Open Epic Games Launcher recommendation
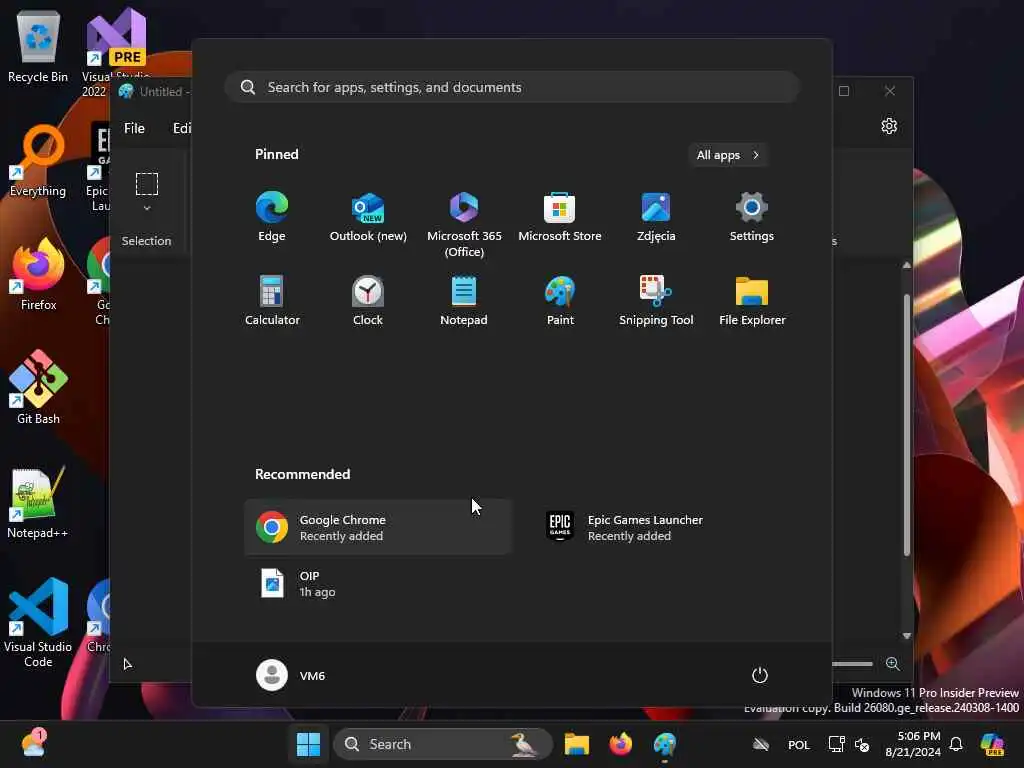The height and width of the screenshot is (768, 1024). click(x=666, y=527)
